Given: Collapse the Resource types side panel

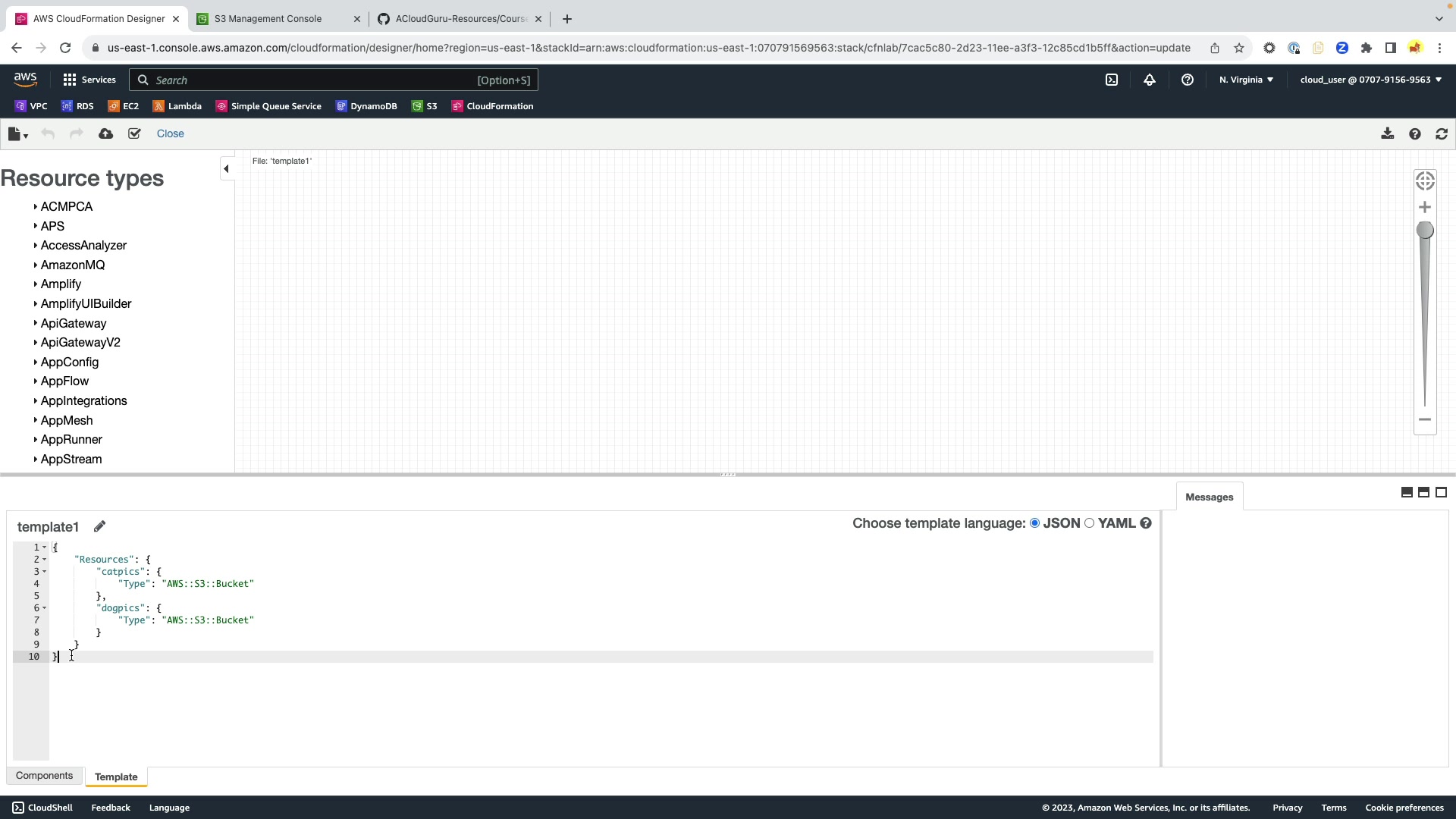Looking at the screenshot, I should 226,169.
